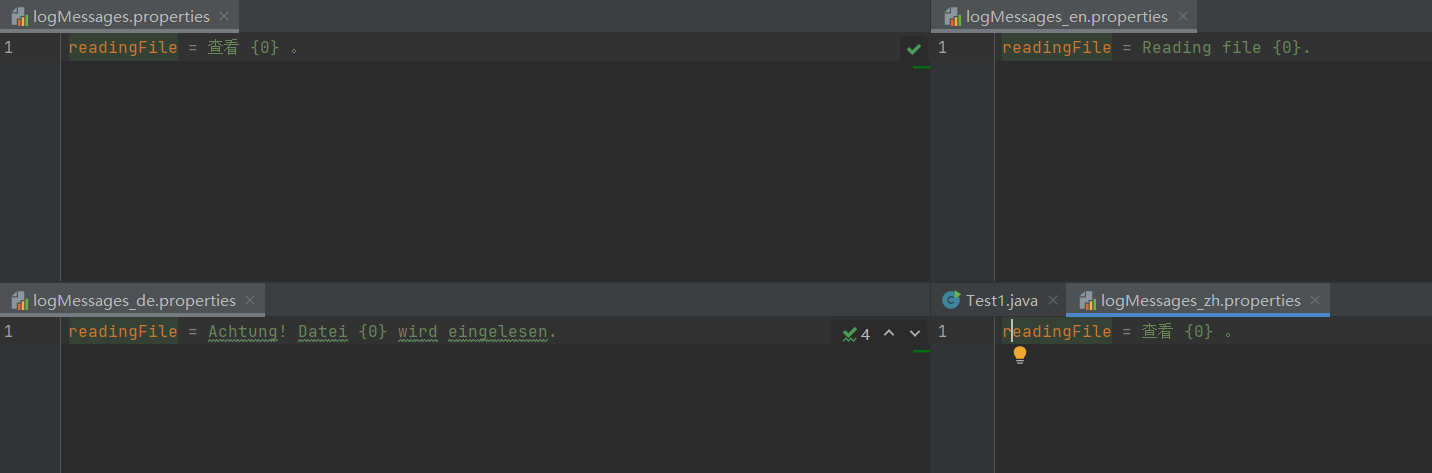This screenshot has height=473, width=1432.
Task: Close the logMessages_de.properties tab
Action: (250, 300)
